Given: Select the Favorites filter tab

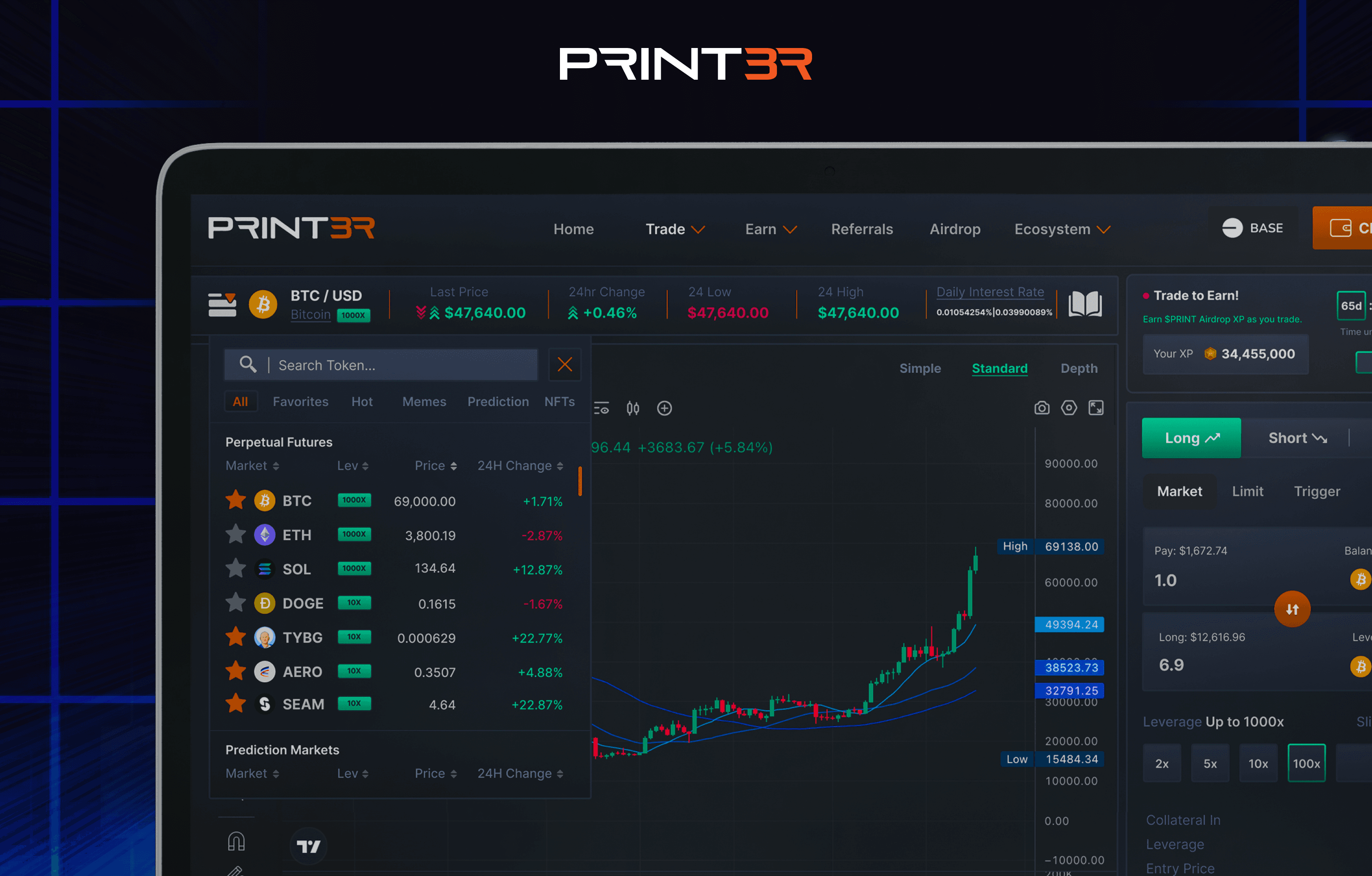Looking at the screenshot, I should pyautogui.click(x=300, y=402).
